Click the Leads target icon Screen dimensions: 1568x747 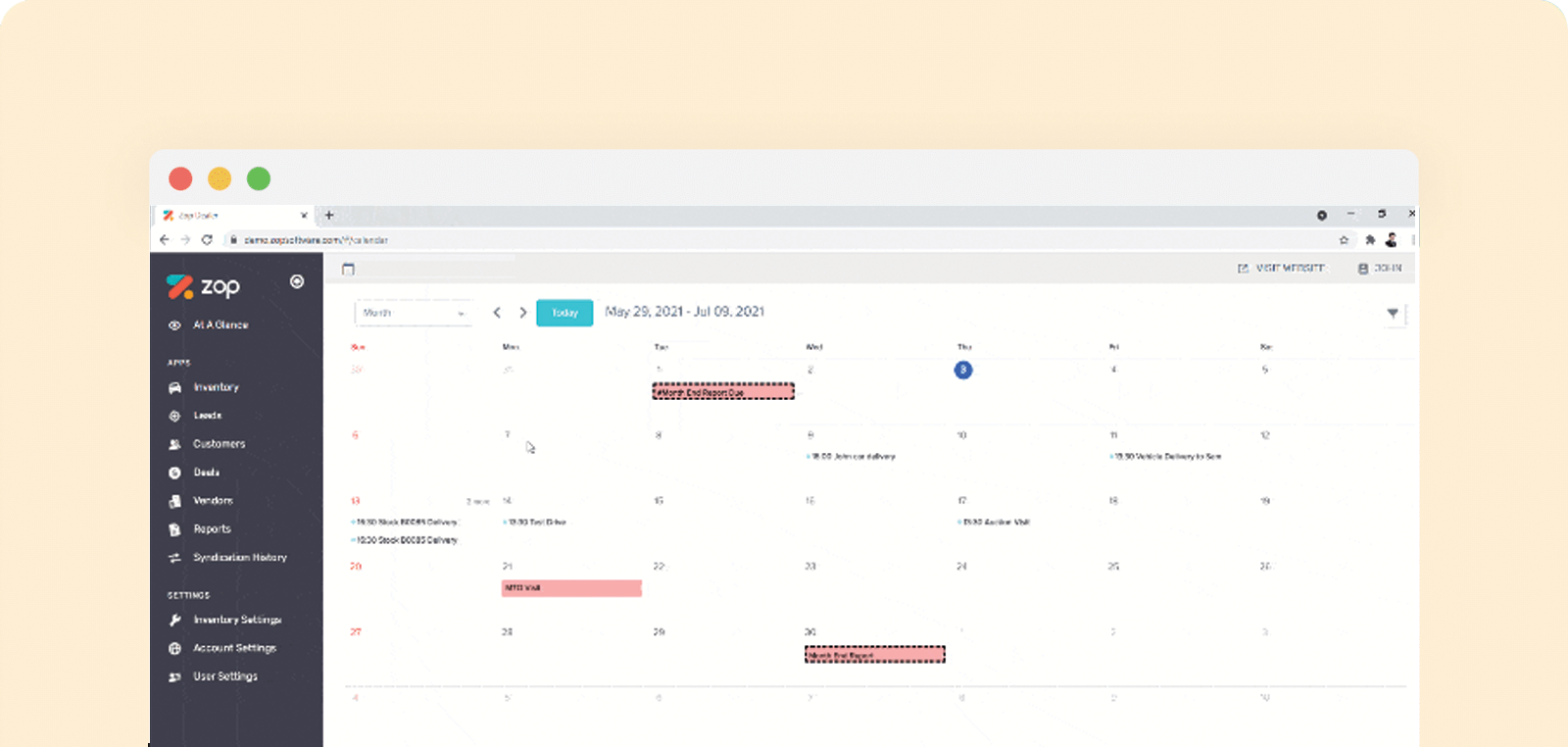pos(174,416)
